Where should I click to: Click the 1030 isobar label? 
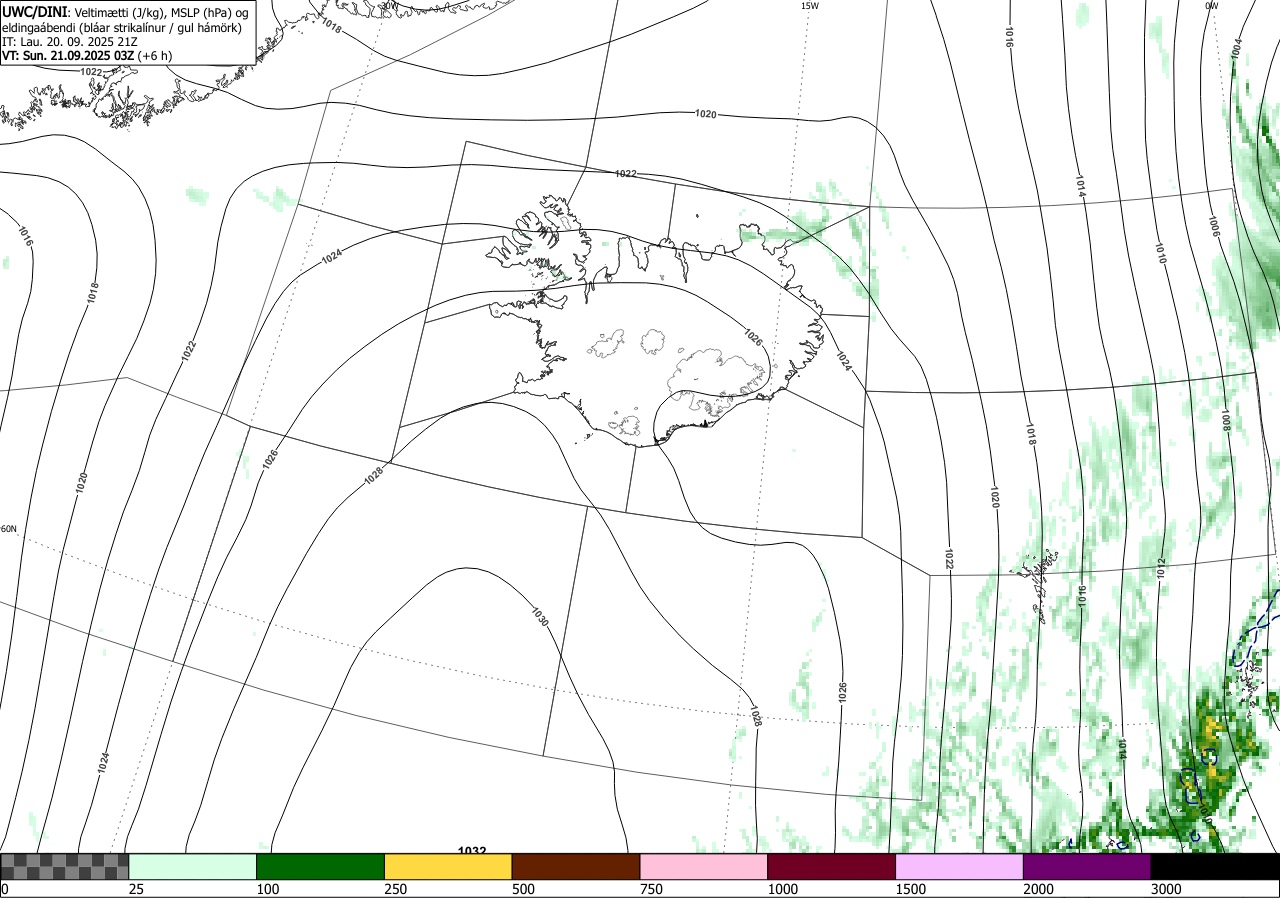click(538, 617)
